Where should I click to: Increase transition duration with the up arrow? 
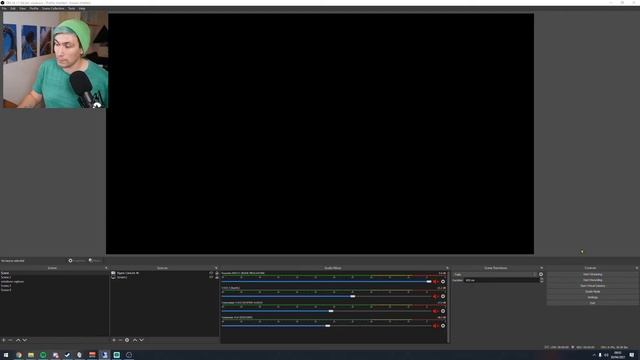pyautogui.click(x=542, y=279)
